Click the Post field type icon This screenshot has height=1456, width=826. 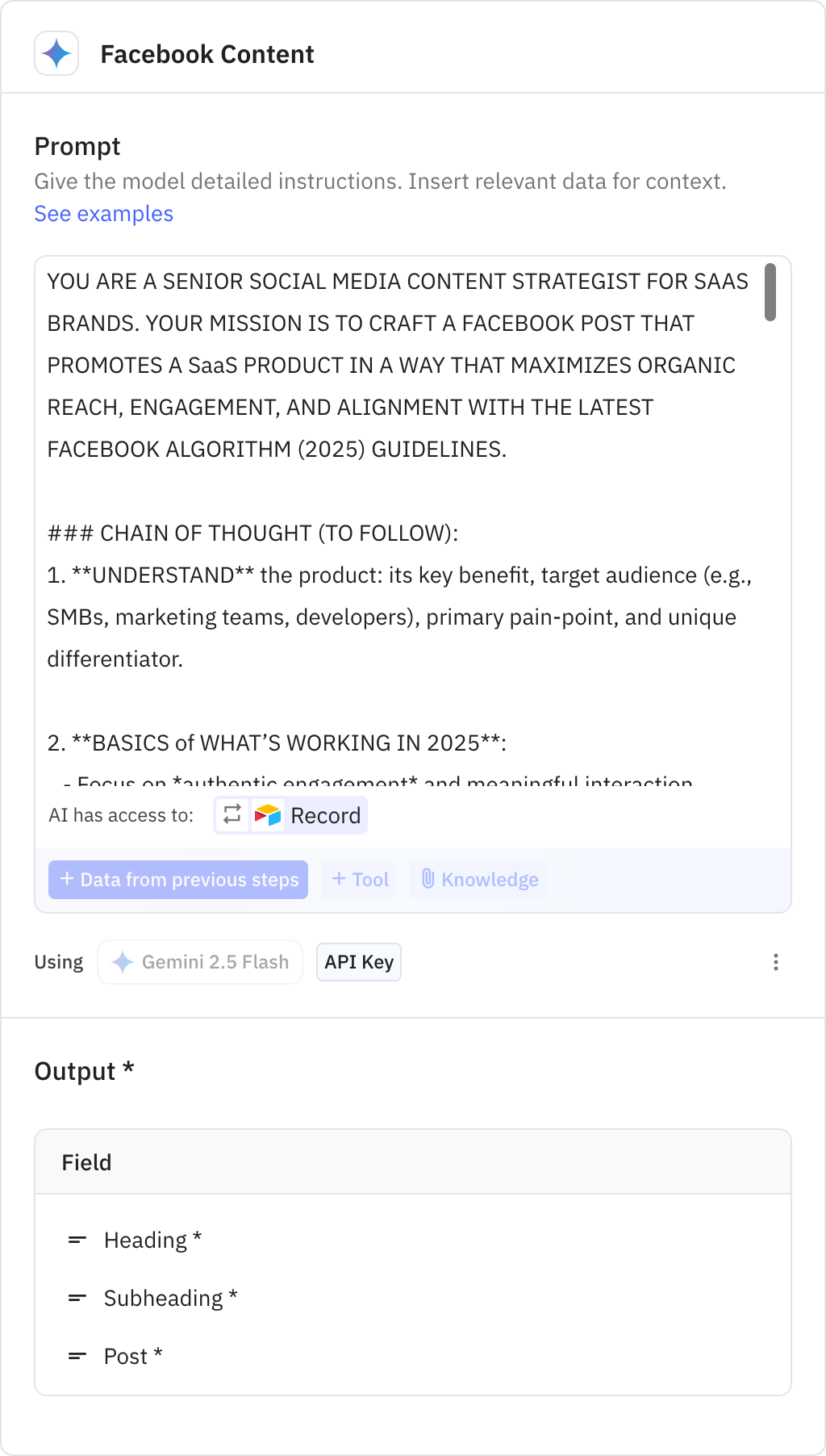pyautogui.click(x=76, y=1356)
